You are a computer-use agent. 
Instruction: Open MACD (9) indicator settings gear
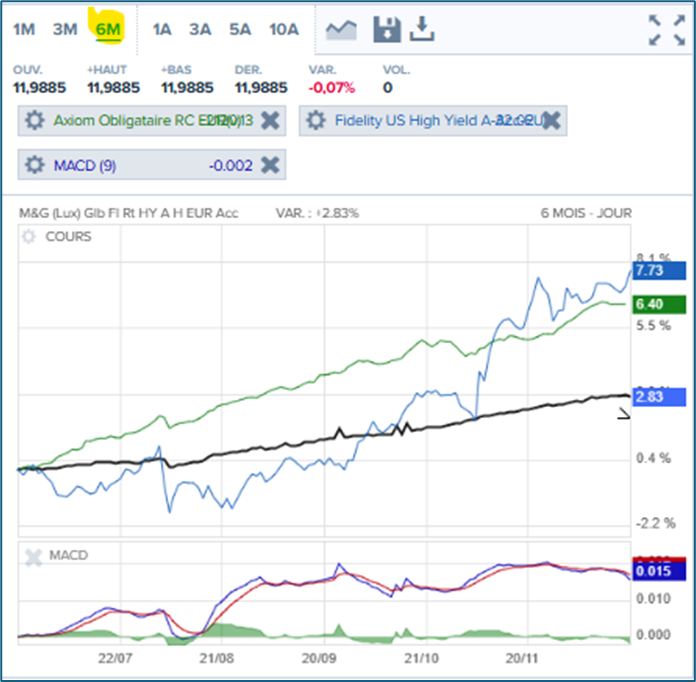(x=35, y=165)
